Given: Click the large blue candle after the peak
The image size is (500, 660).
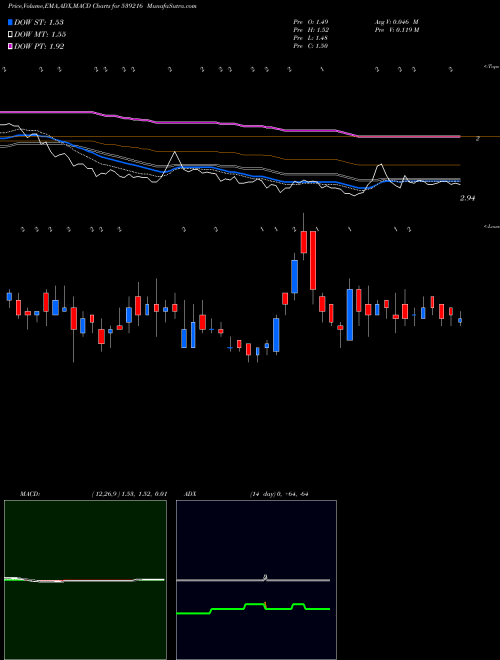Looking at the screenshot, I should [x=350, y=315].
